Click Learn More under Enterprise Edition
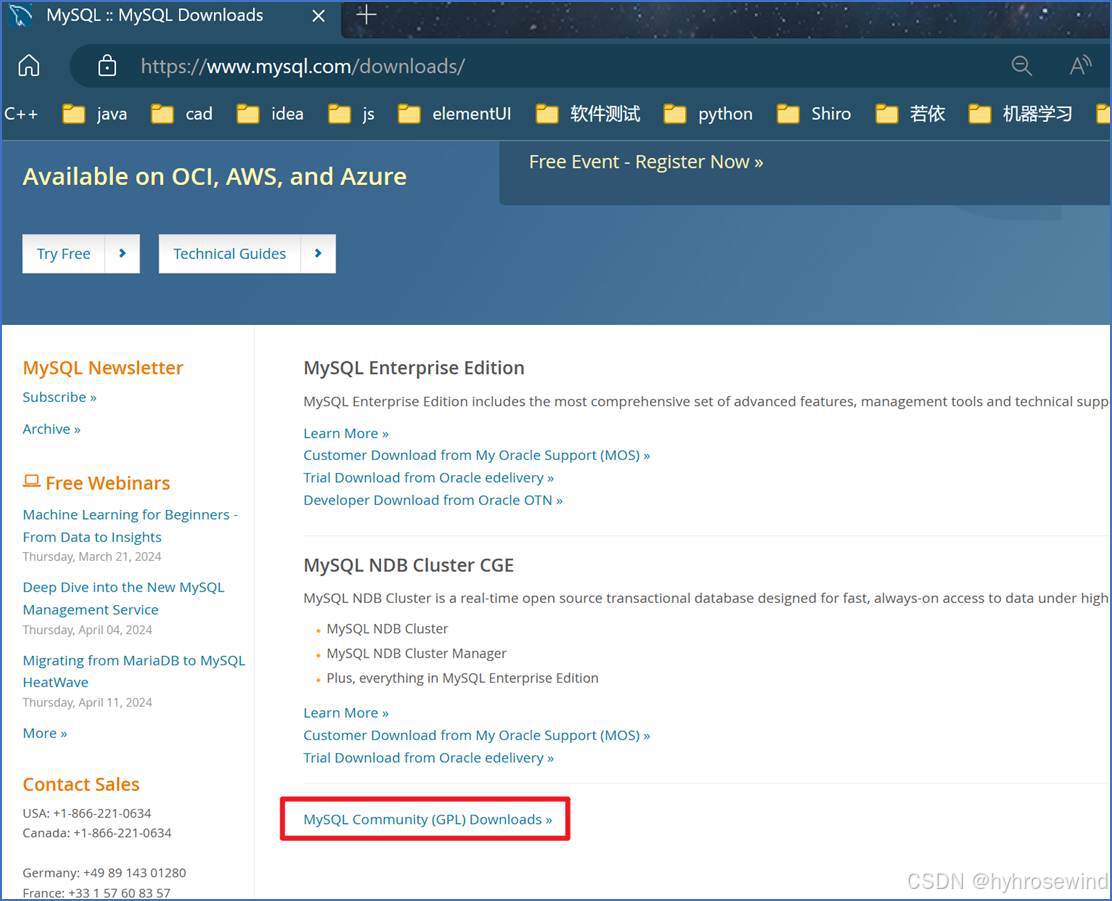1112x901 pixels. 346,433
